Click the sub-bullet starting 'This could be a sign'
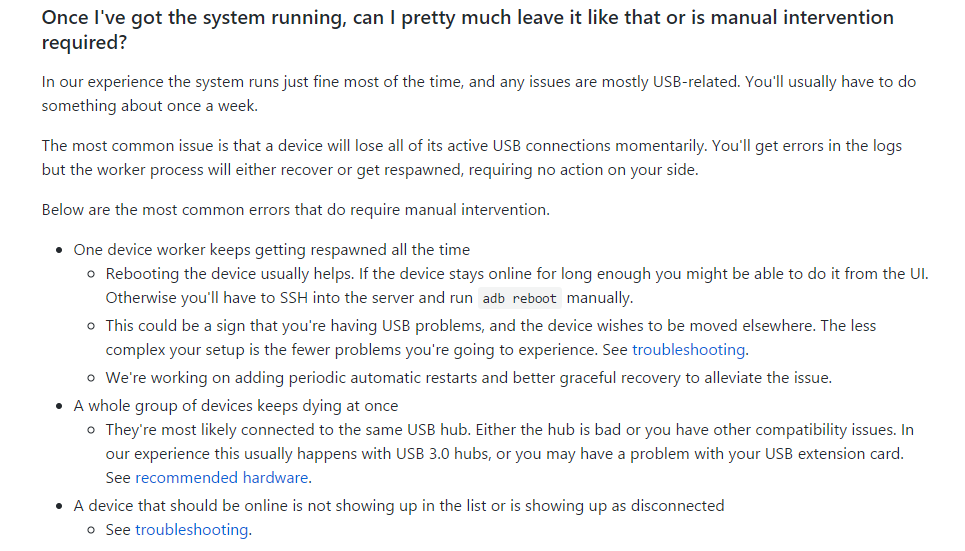965x551 pixels. (x=491, y=337)
